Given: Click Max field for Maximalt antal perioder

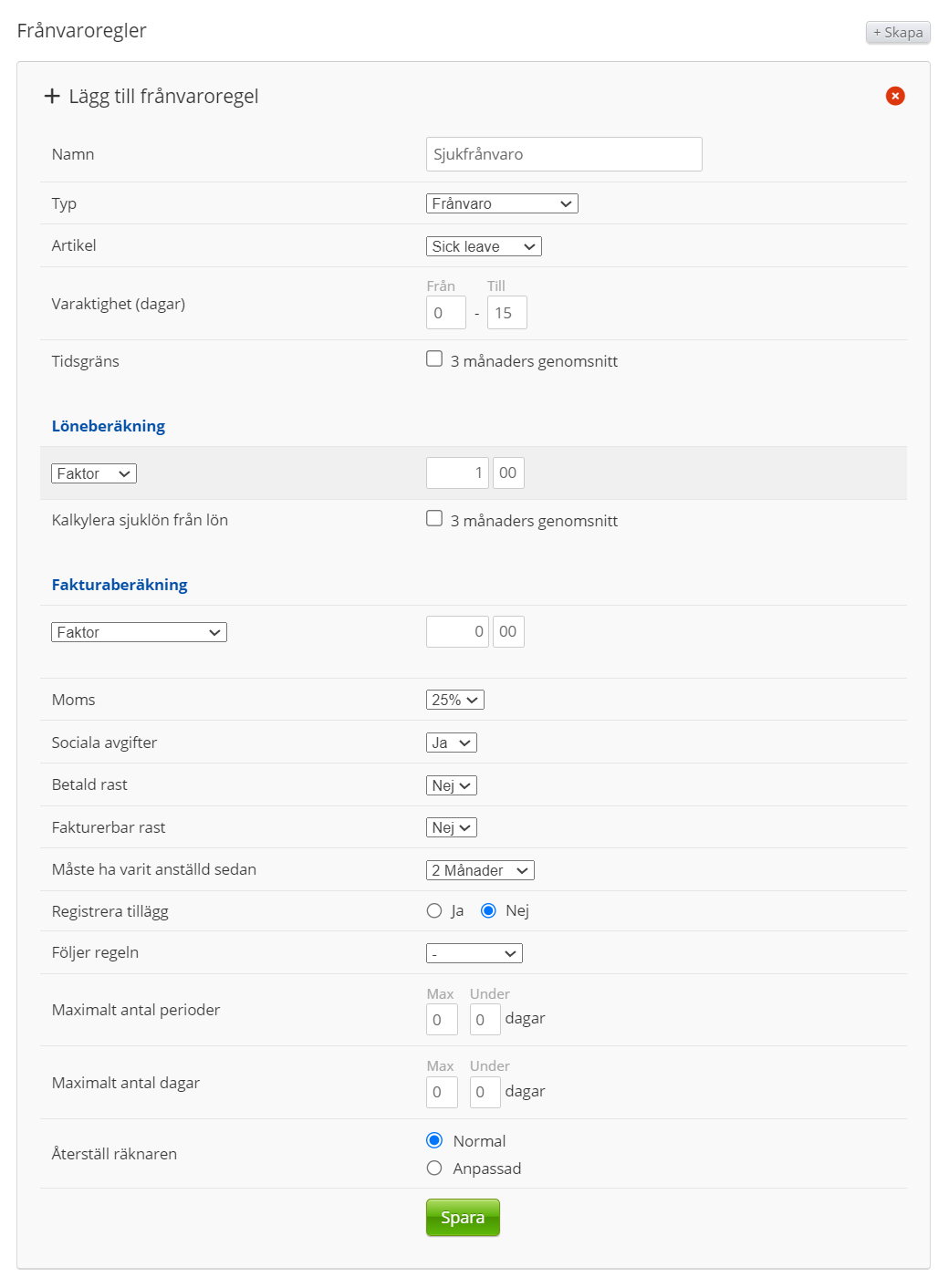Looking at the screenshot, I should (x=442, y=1020).
